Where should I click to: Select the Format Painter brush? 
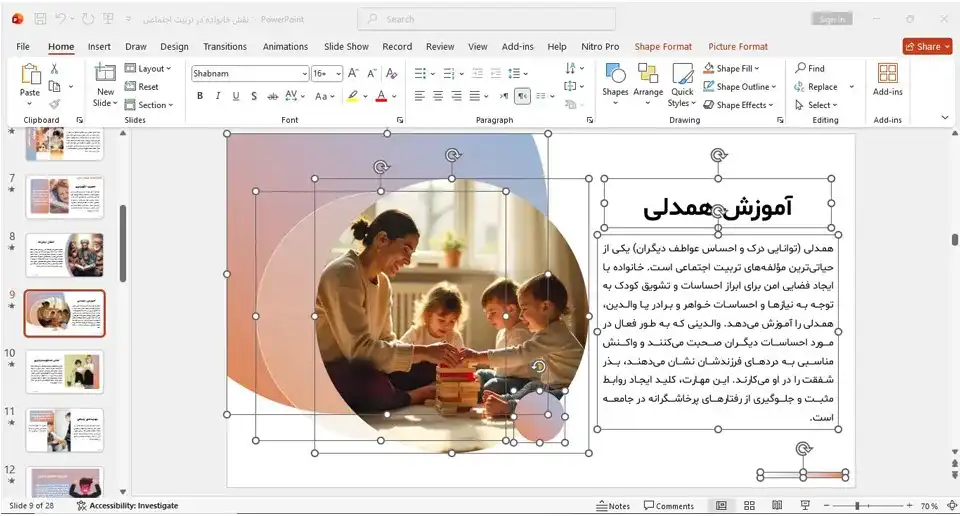54,104
